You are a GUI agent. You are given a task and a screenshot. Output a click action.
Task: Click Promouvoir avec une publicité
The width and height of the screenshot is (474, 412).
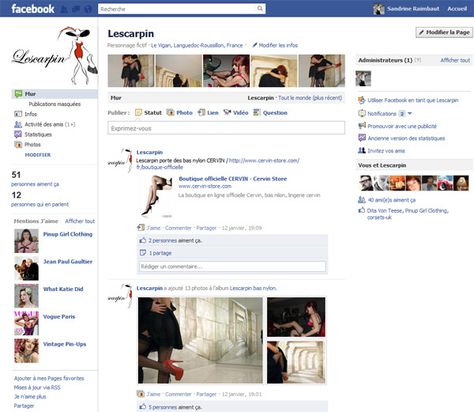point(402,126)
